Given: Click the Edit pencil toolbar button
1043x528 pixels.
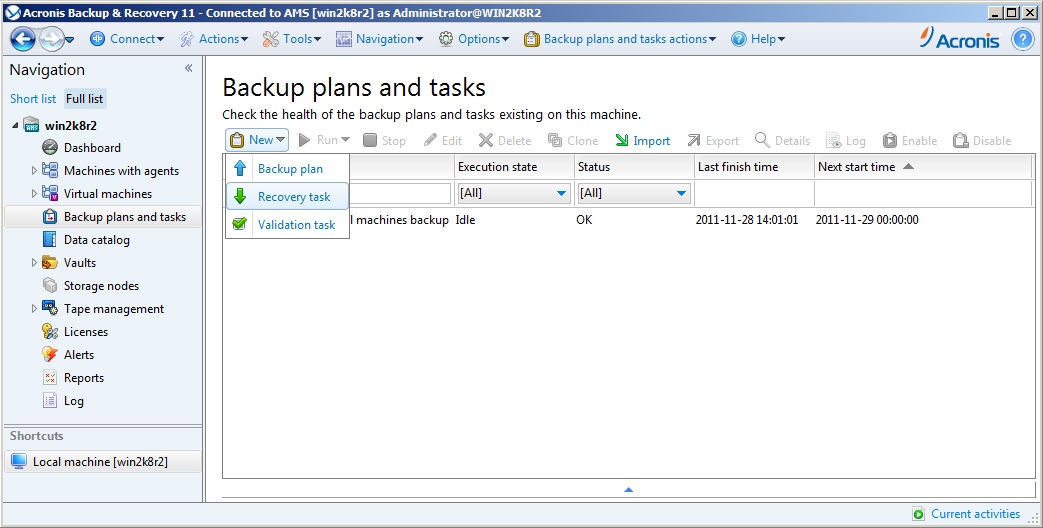Looking at the screenshot, I should (x=443, y=140).
